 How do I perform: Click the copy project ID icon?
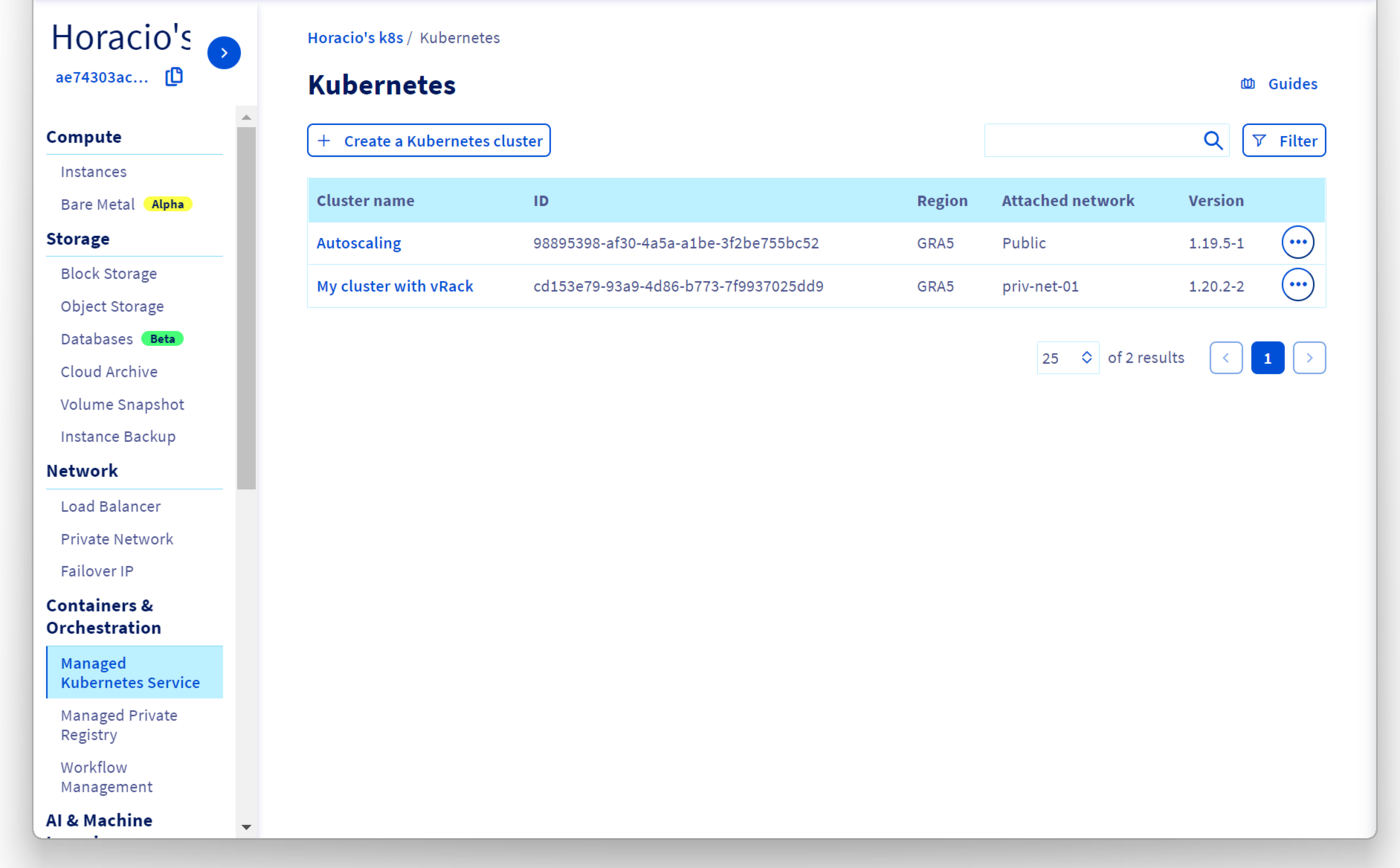tap(174, 77)
